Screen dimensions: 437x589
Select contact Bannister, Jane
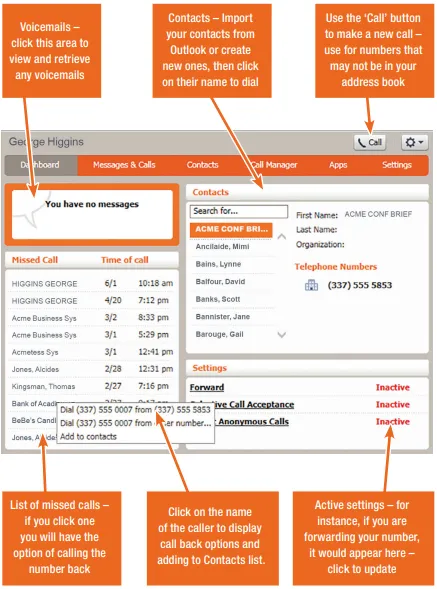pos(222,317)
